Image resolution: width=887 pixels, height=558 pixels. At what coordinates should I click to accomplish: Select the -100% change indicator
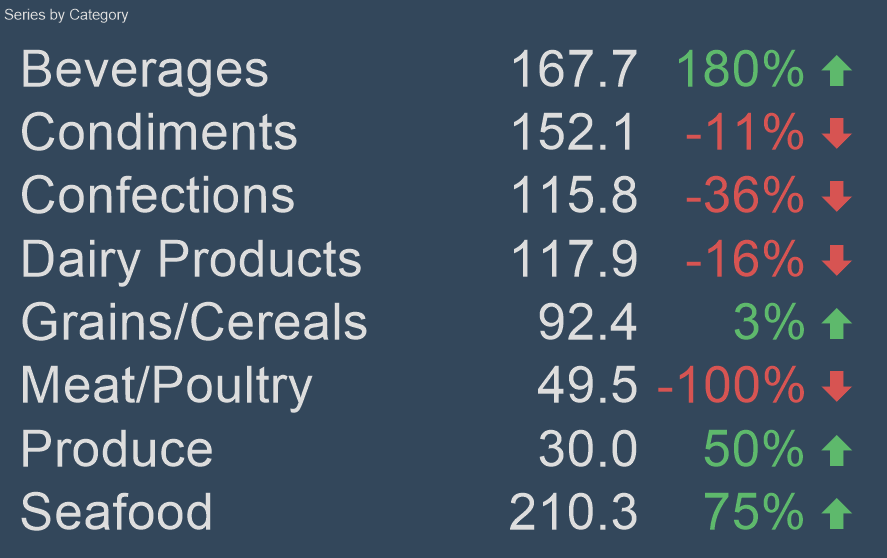point(731,386)
